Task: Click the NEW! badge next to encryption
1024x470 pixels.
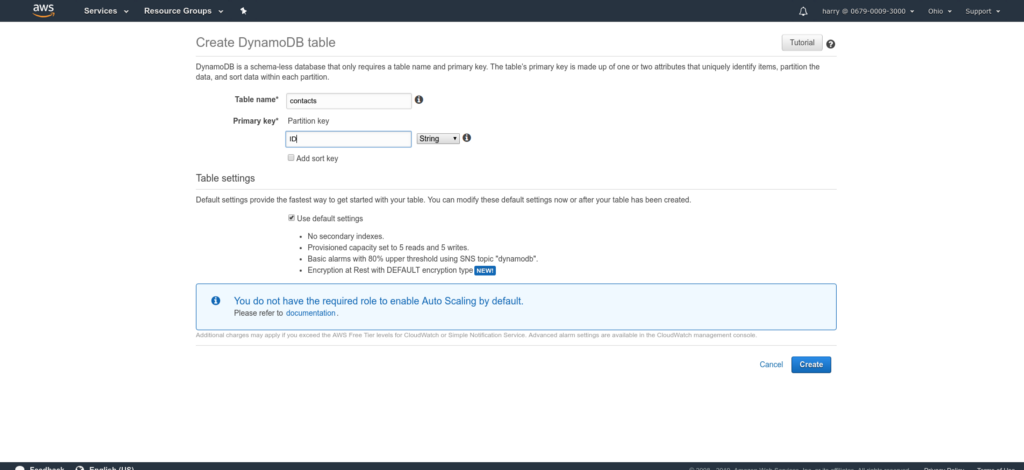Action: click(x=485, y=270)
